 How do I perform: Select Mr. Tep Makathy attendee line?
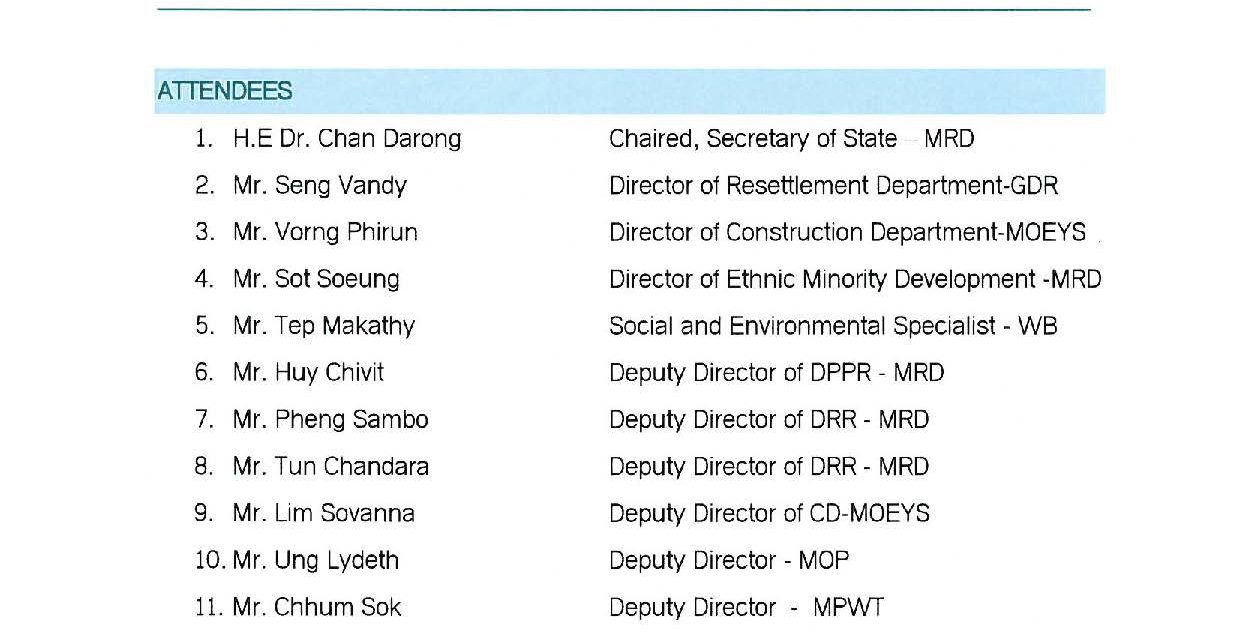(x=324, y=326)
